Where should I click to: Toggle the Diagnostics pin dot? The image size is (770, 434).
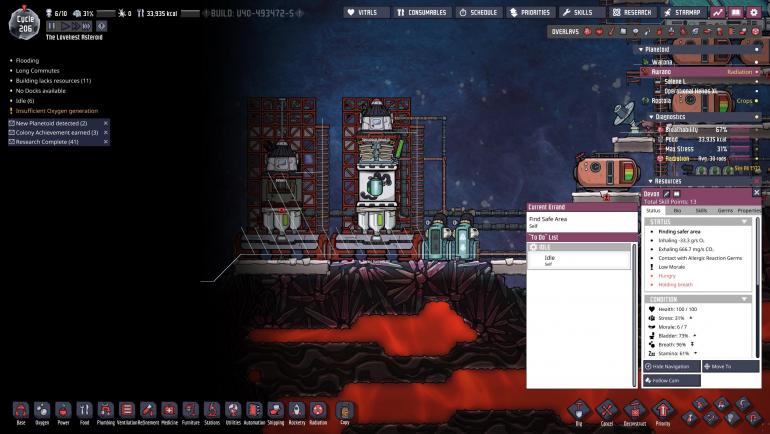point(757,117)
